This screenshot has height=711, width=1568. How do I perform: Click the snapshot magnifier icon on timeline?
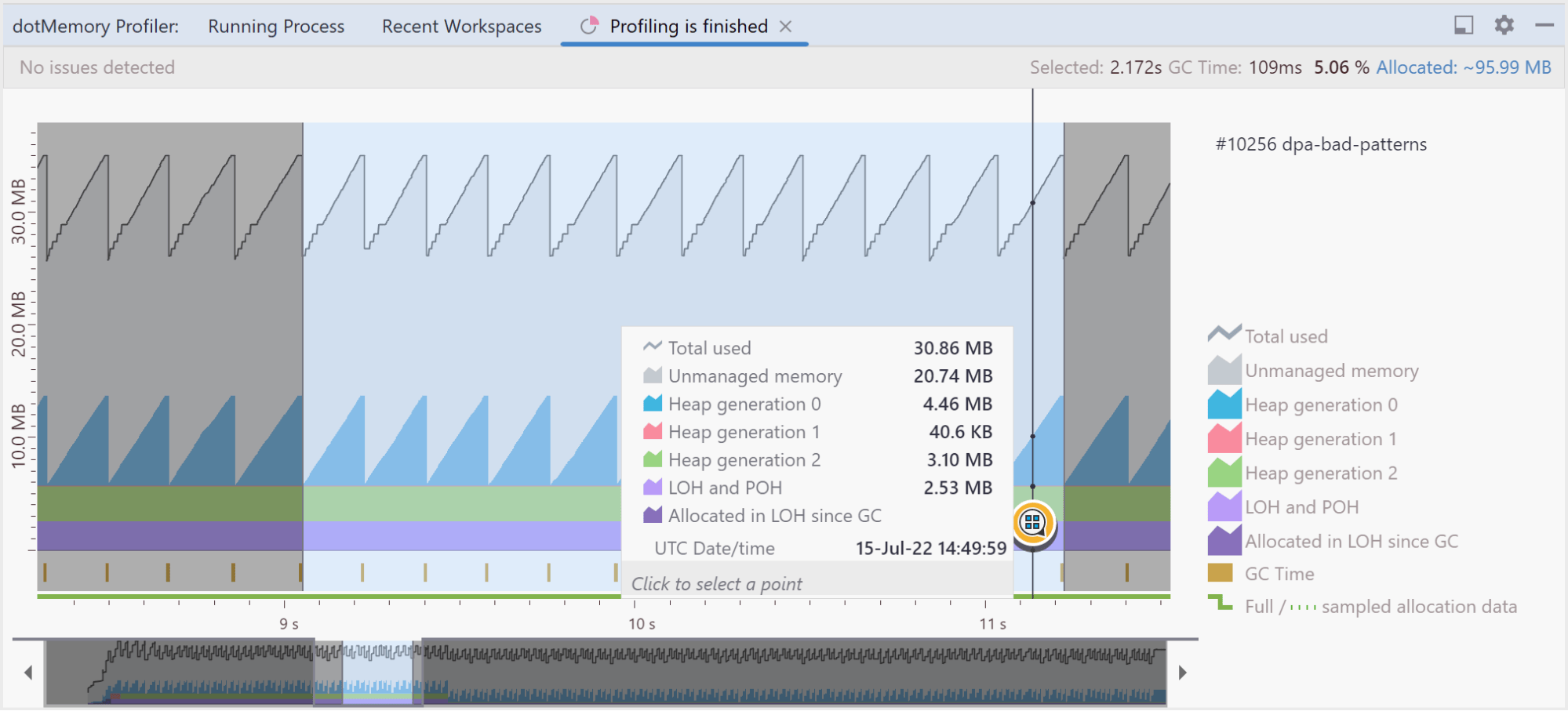(1033, 522)
